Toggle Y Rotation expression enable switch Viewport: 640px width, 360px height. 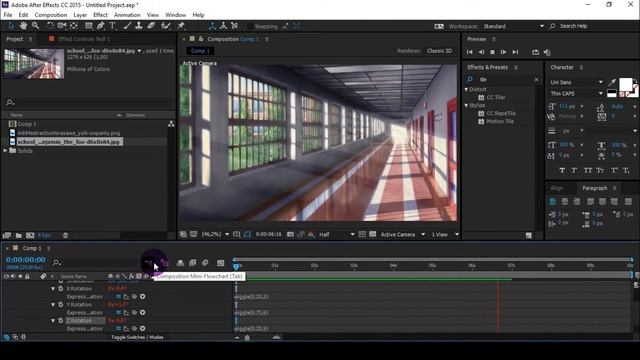(x=118, y=312)
